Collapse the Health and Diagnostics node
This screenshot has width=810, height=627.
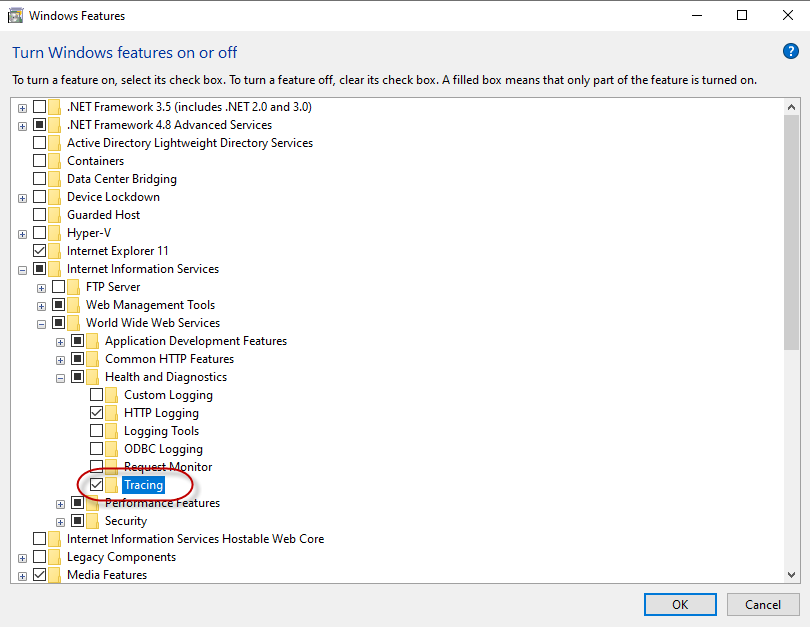60,377
